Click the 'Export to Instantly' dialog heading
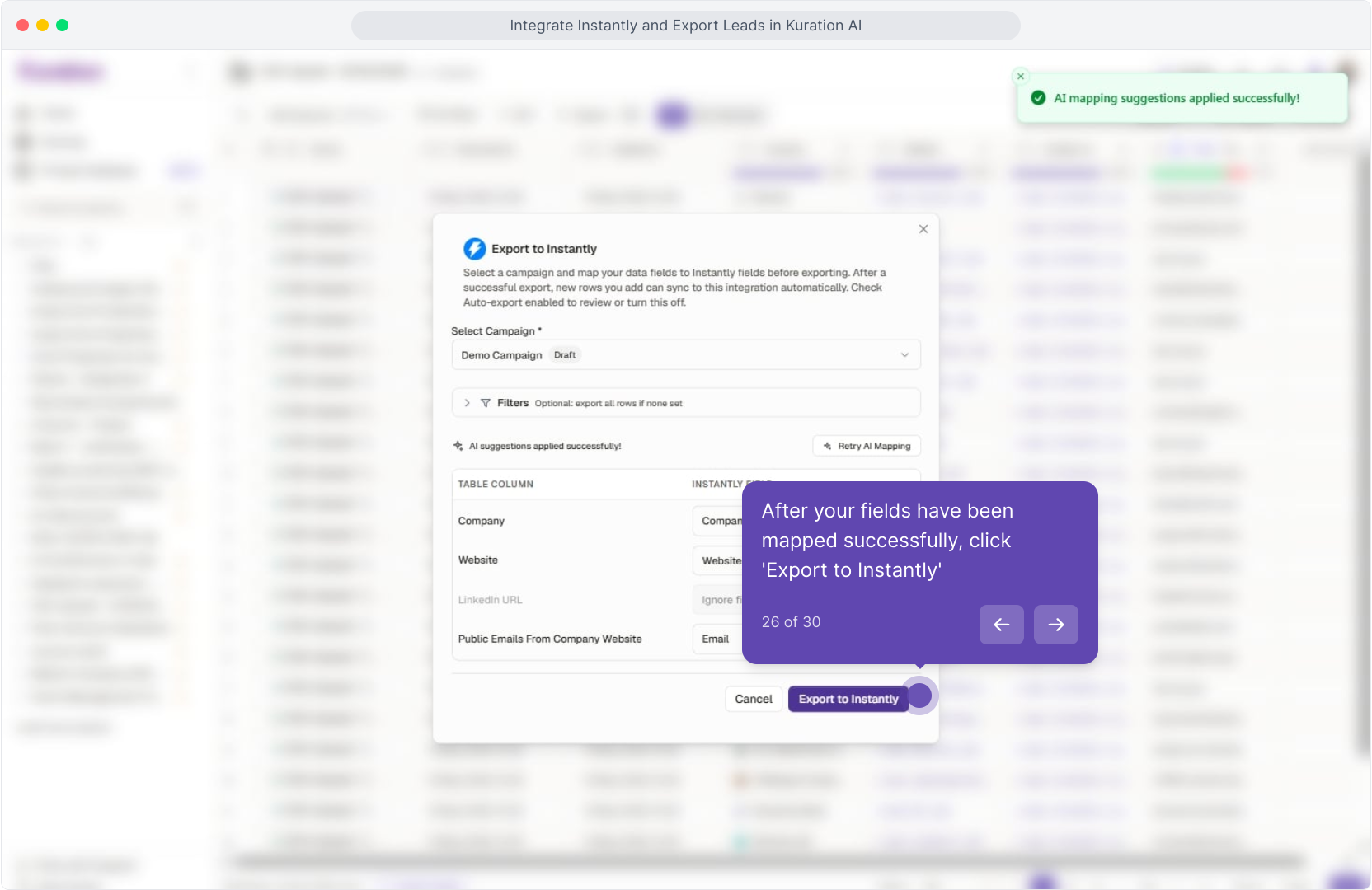Viewport: 1372px width, 890px height. click(544, 249)
